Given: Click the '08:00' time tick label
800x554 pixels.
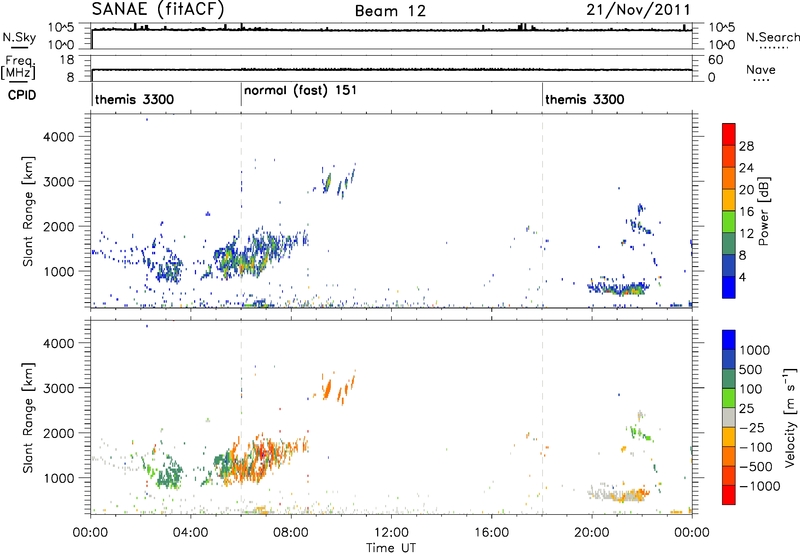Looking at the screenshot, I should pos(291,533).
